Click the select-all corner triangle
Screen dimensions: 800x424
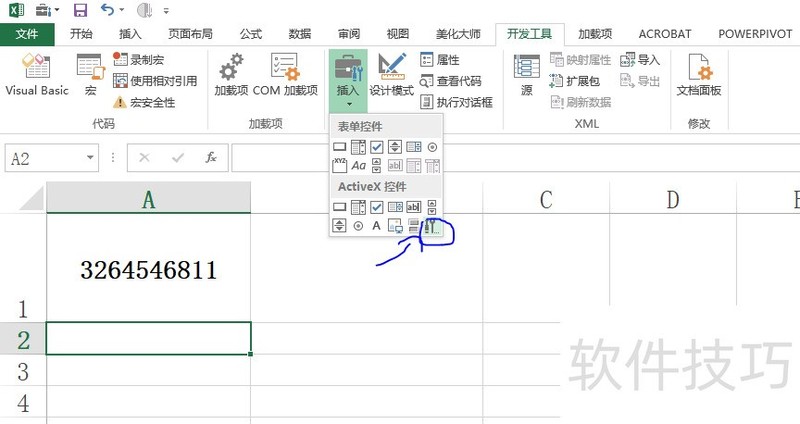coord(31,198)
